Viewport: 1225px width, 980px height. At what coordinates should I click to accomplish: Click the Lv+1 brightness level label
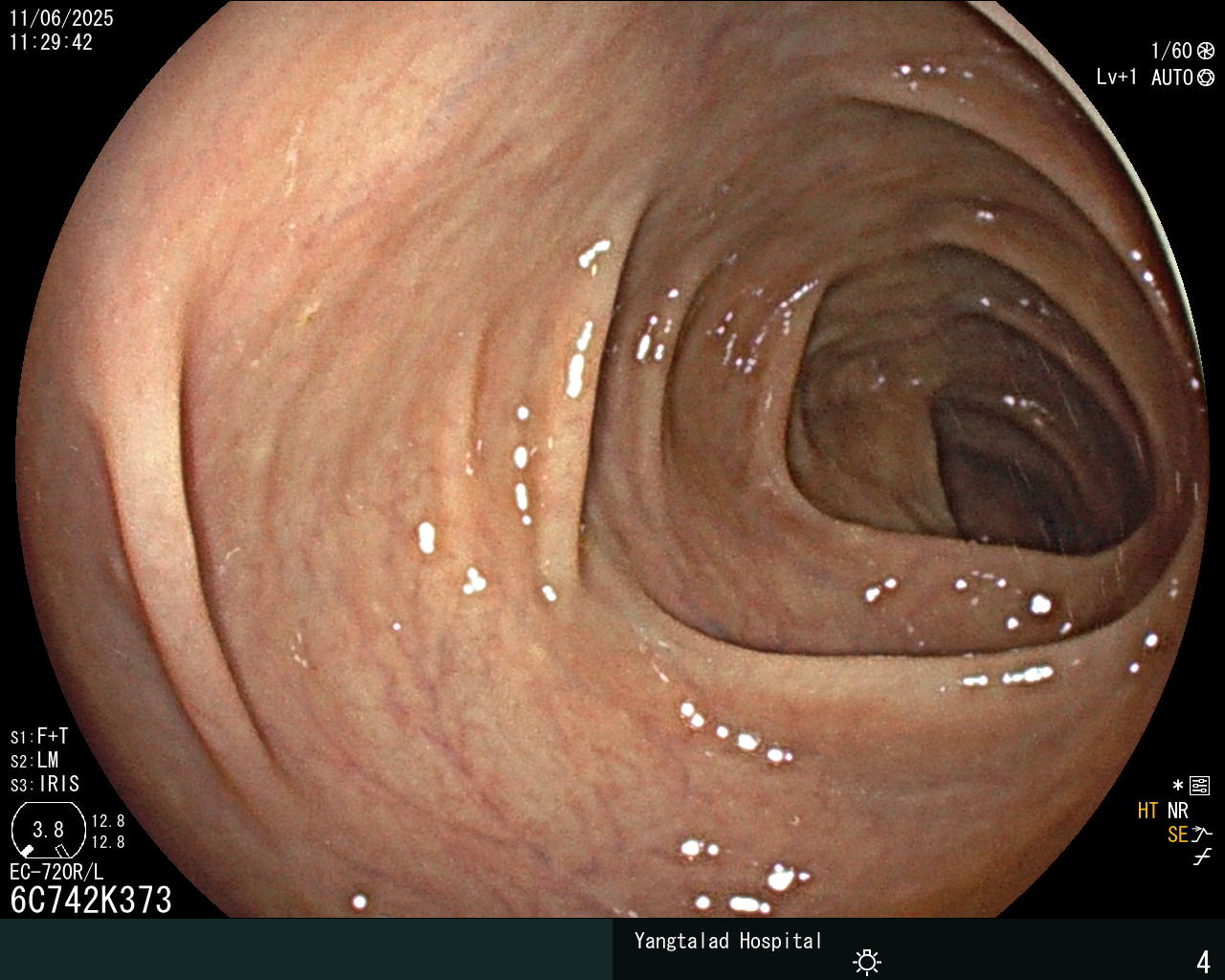(1117, 78)
